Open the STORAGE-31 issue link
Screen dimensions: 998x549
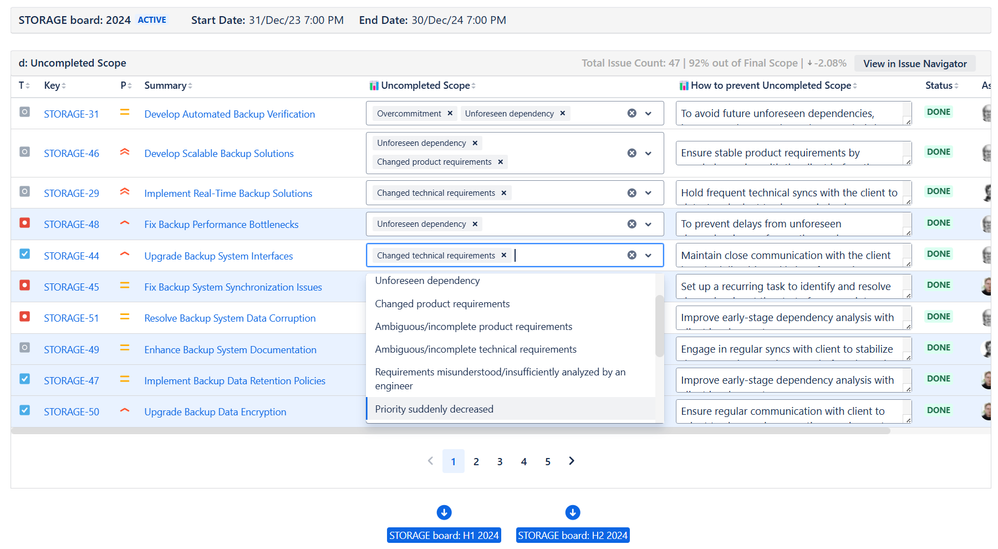click(71, 114)
